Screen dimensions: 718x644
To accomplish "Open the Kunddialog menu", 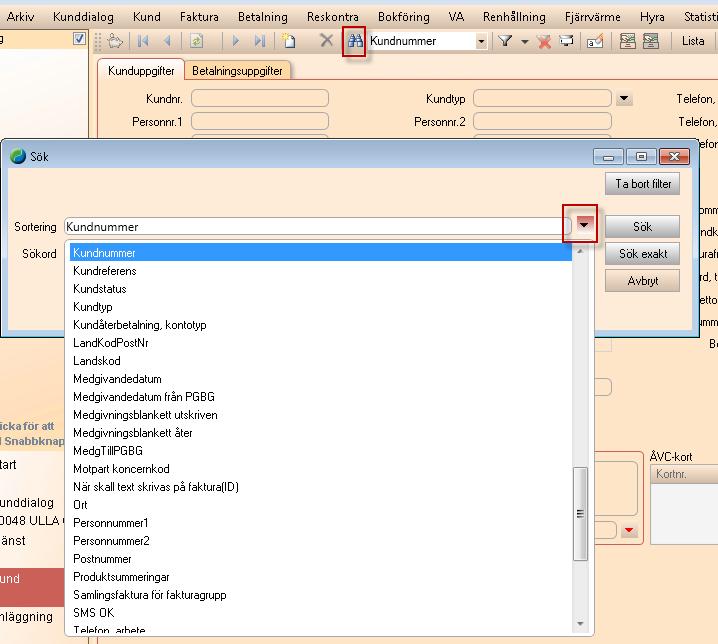I will (83, 17).
